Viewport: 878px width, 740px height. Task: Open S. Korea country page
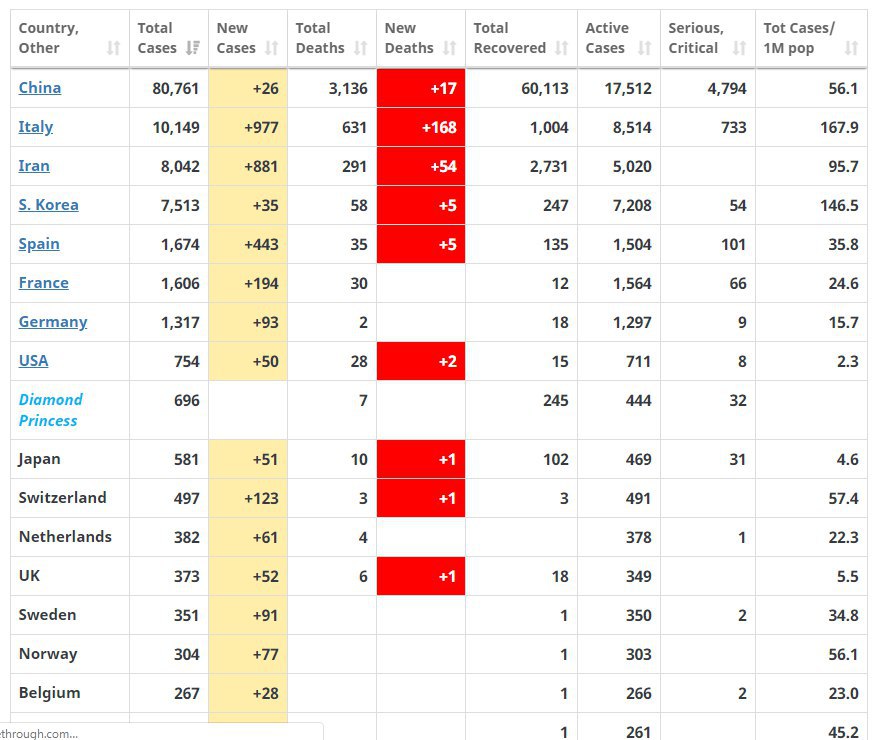(x=48, y=205)
